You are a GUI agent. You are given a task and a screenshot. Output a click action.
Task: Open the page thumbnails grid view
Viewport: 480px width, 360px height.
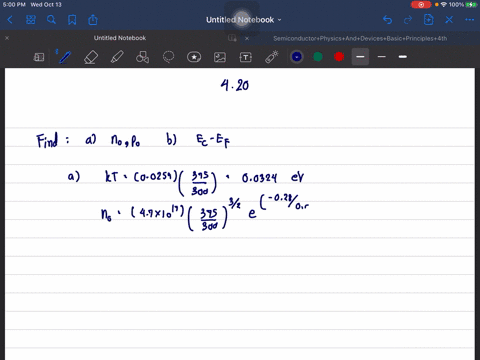point(31,20)
